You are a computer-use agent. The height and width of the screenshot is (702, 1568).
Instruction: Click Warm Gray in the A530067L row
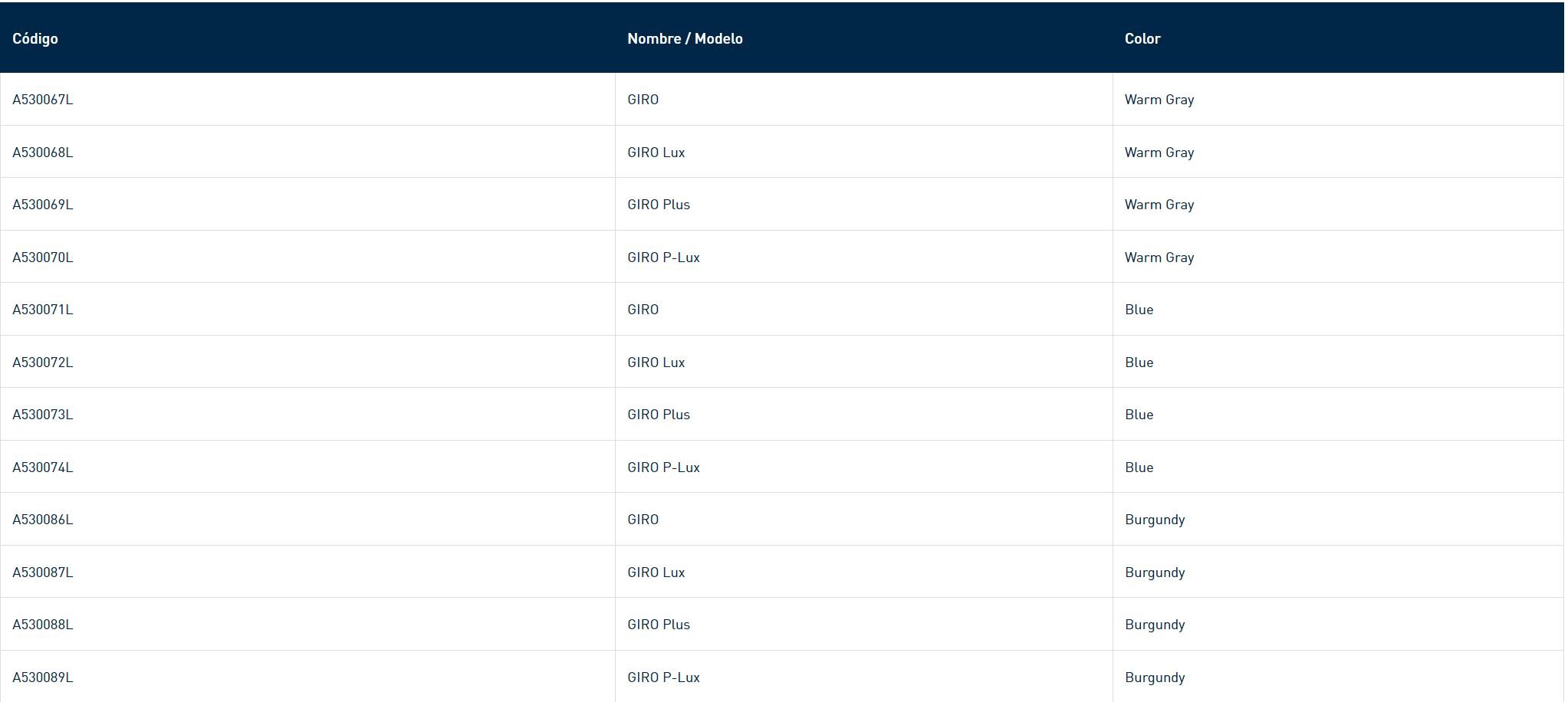point(1159,100)
